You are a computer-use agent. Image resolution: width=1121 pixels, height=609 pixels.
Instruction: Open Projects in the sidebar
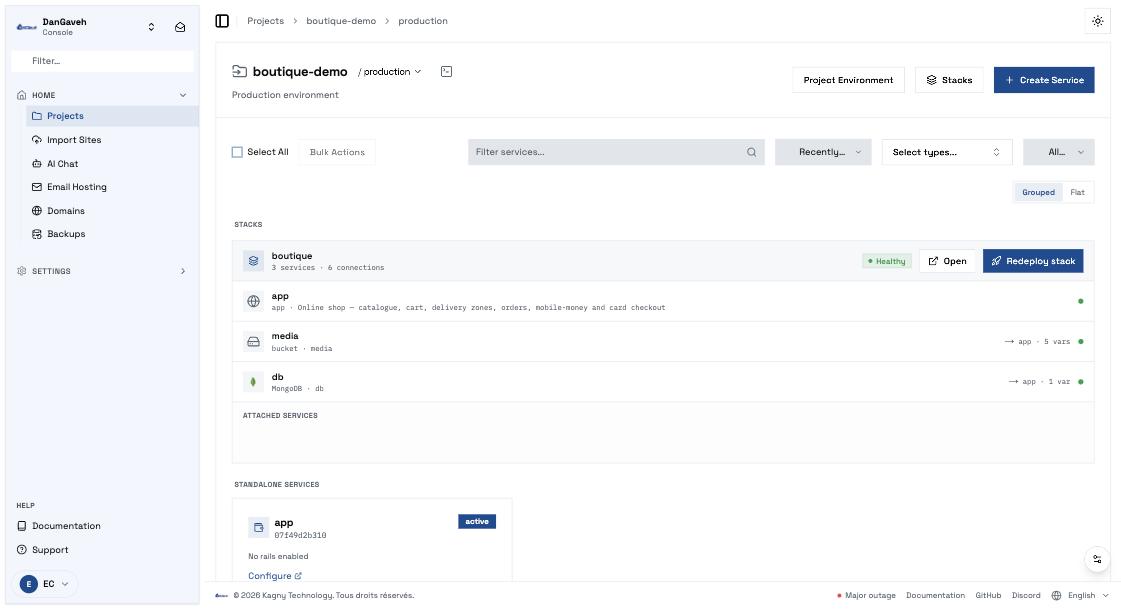(x=113, y=116)
